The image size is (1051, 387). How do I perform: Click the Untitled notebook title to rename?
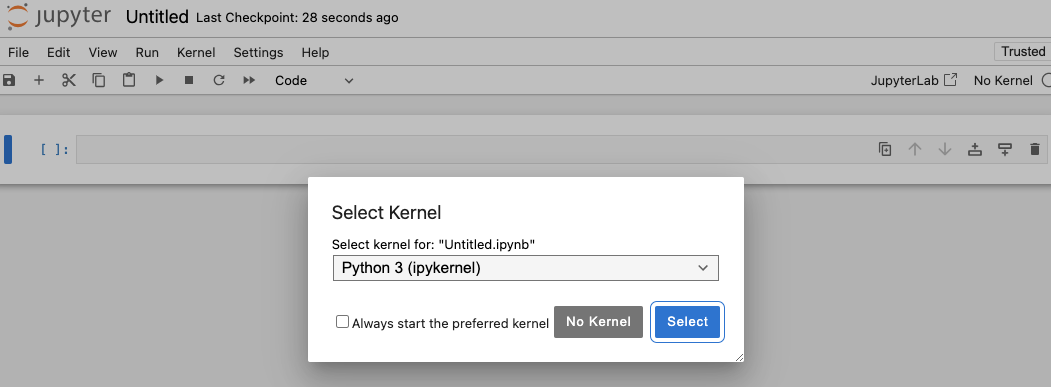click(x=157, y=17)
